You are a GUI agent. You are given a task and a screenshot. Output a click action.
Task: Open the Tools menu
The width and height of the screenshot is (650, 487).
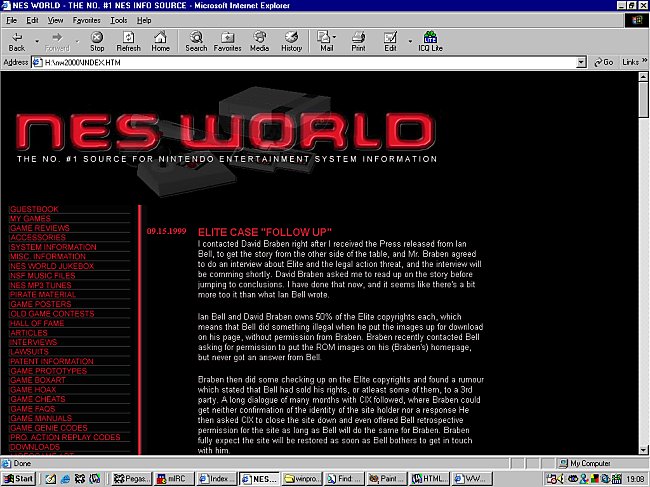click(x=118, y=19)
